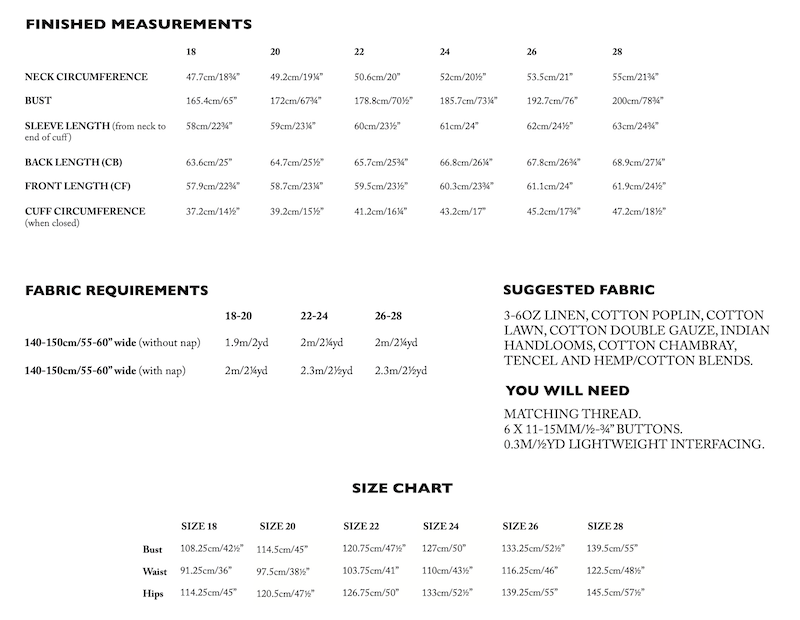Click the size 18 bust value 165.4cm

212,102
